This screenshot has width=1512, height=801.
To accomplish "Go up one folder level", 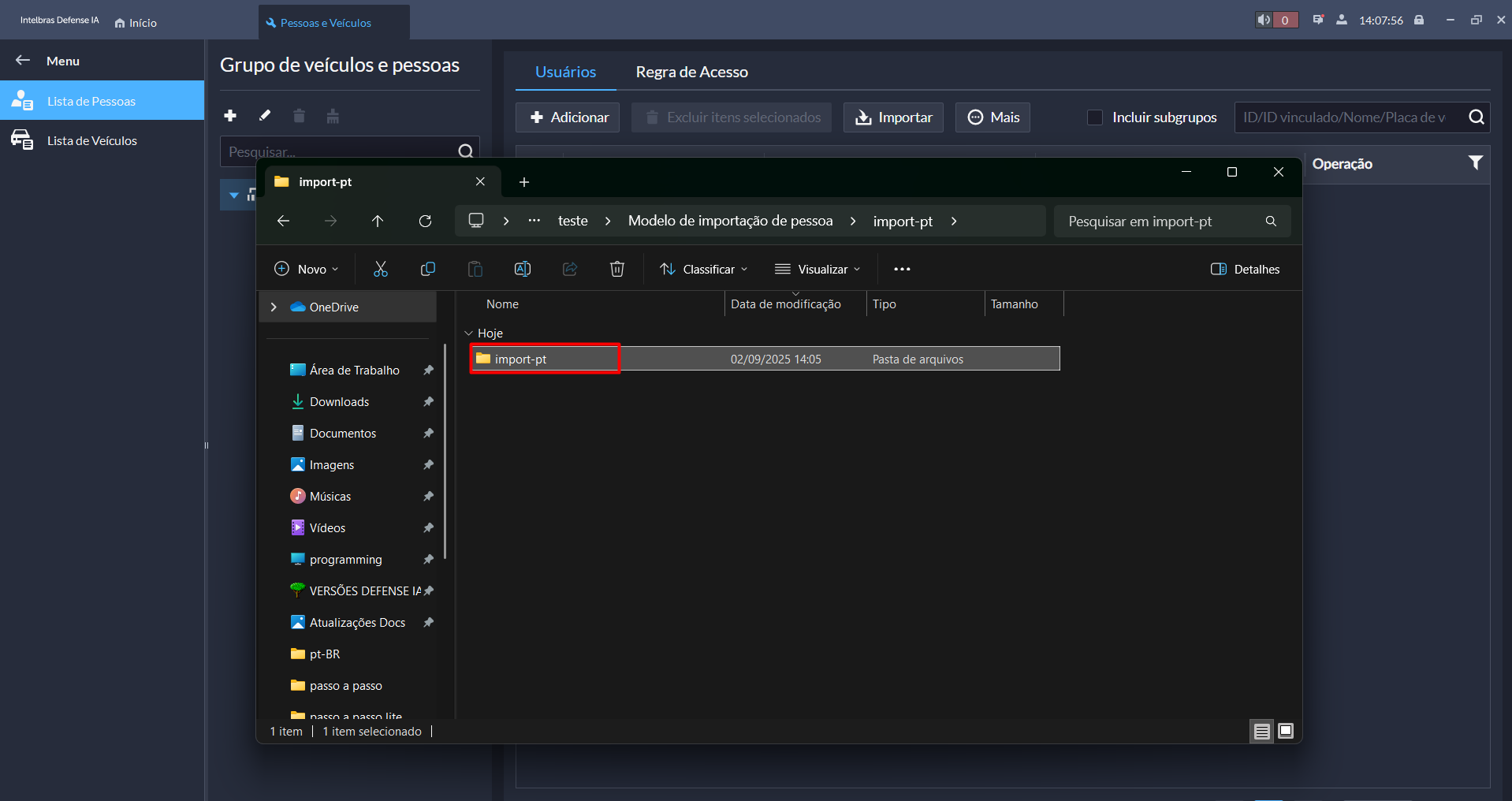I will pyautogui.click(x=378, y=222).
